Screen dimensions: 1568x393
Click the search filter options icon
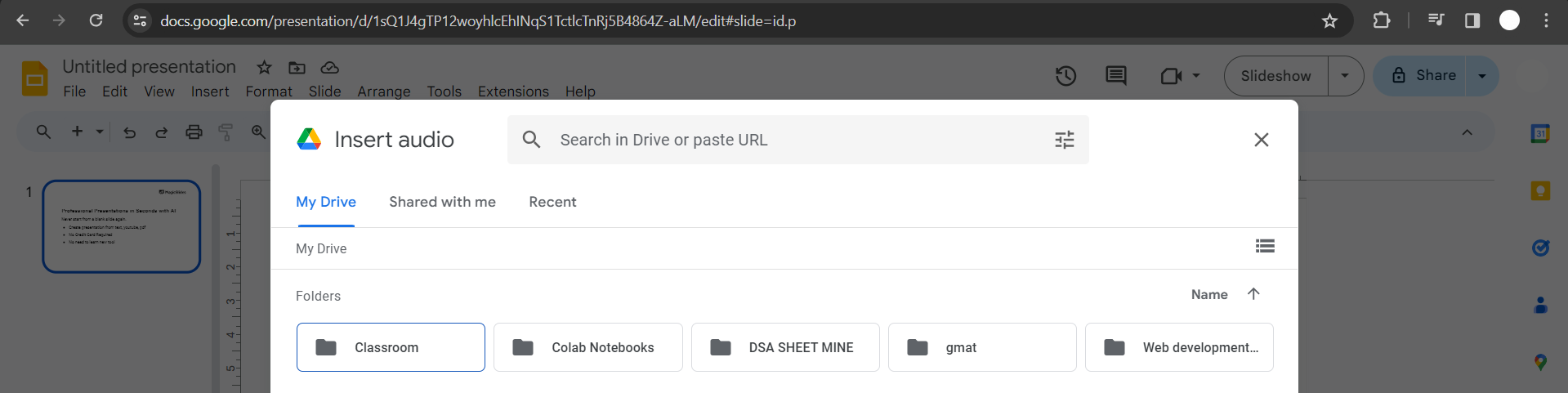click(1064, 140)
